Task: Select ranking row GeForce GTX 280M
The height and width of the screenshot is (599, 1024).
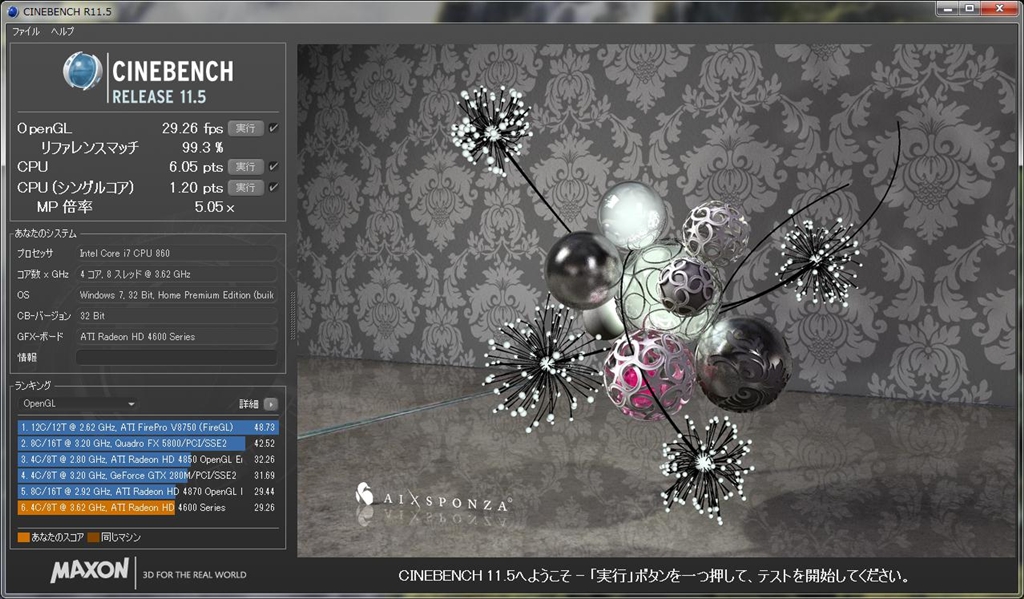Action: pyautogui.click(x=148, y=476)
